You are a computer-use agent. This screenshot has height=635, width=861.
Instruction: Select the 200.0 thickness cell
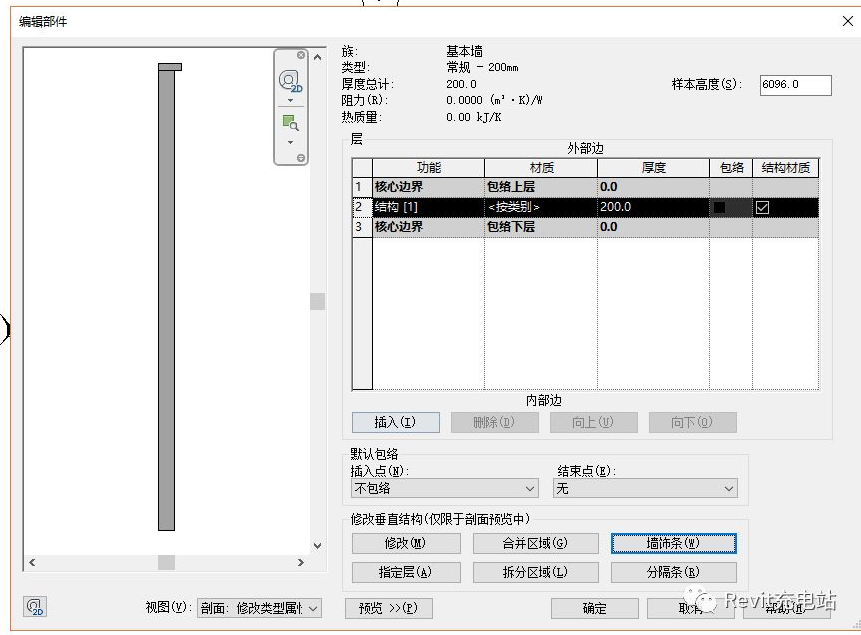[x=653, y=207]
